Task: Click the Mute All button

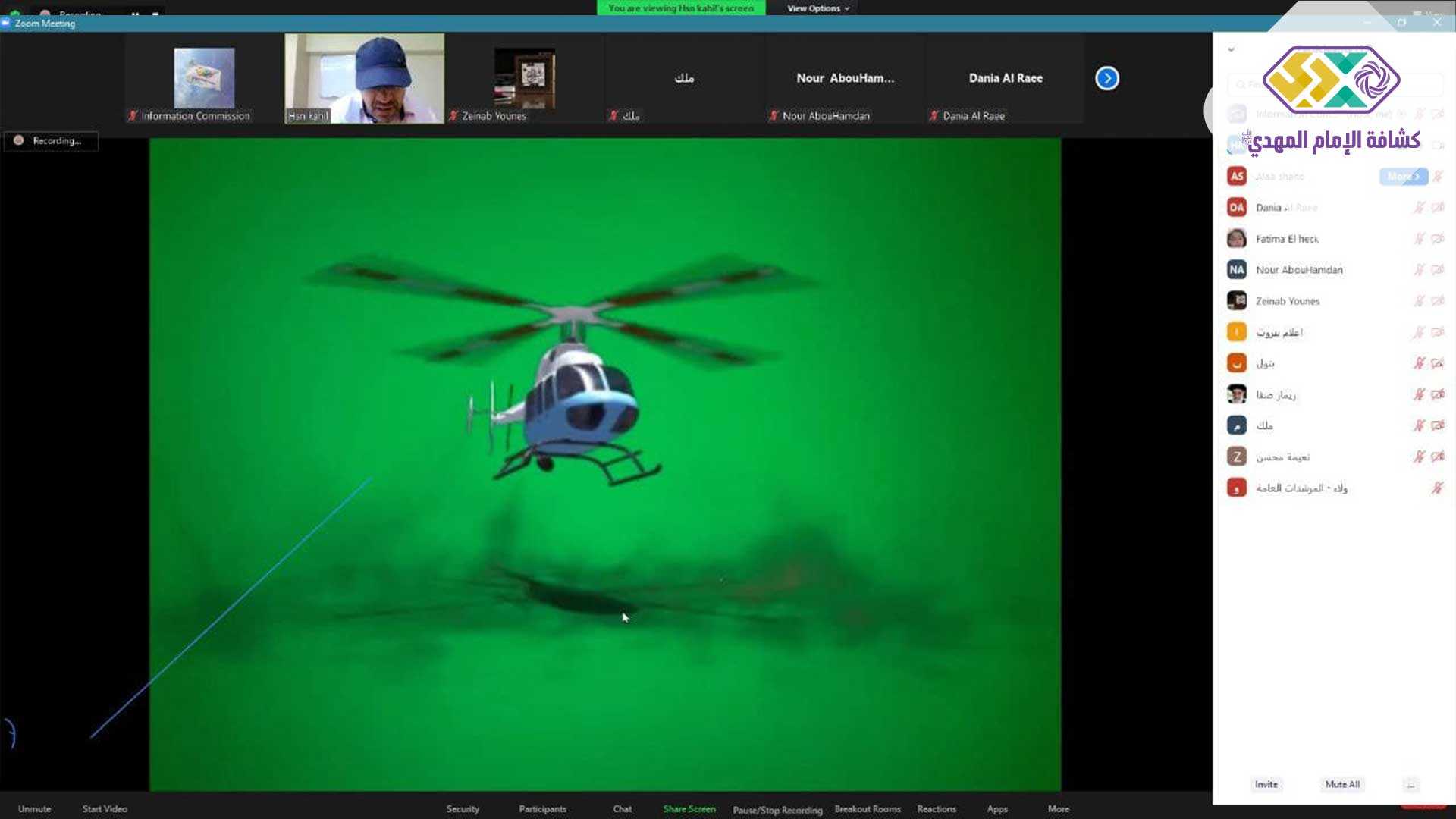Action: tap(1341, 784)
